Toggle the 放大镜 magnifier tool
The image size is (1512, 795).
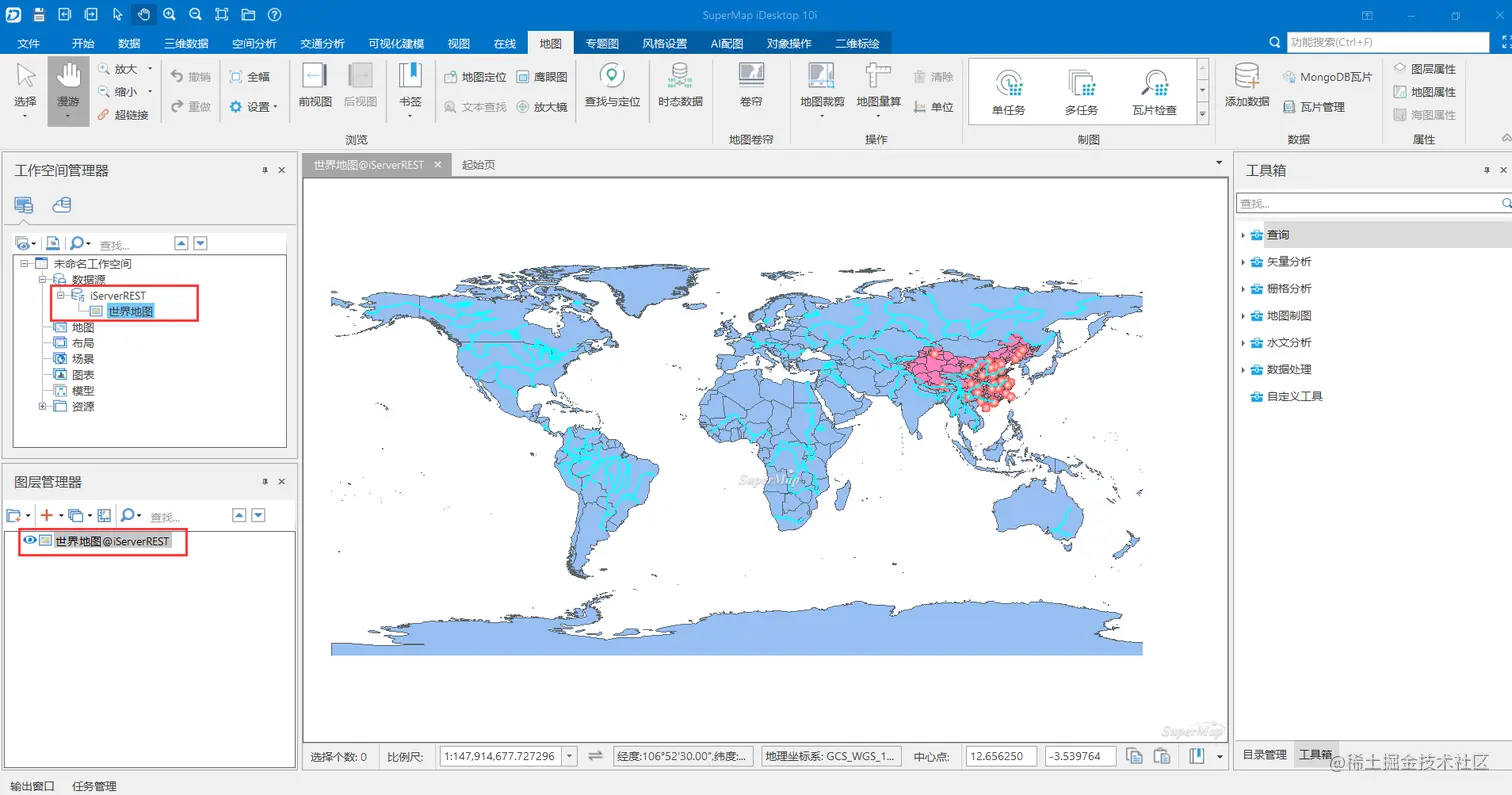click(542, 107)
